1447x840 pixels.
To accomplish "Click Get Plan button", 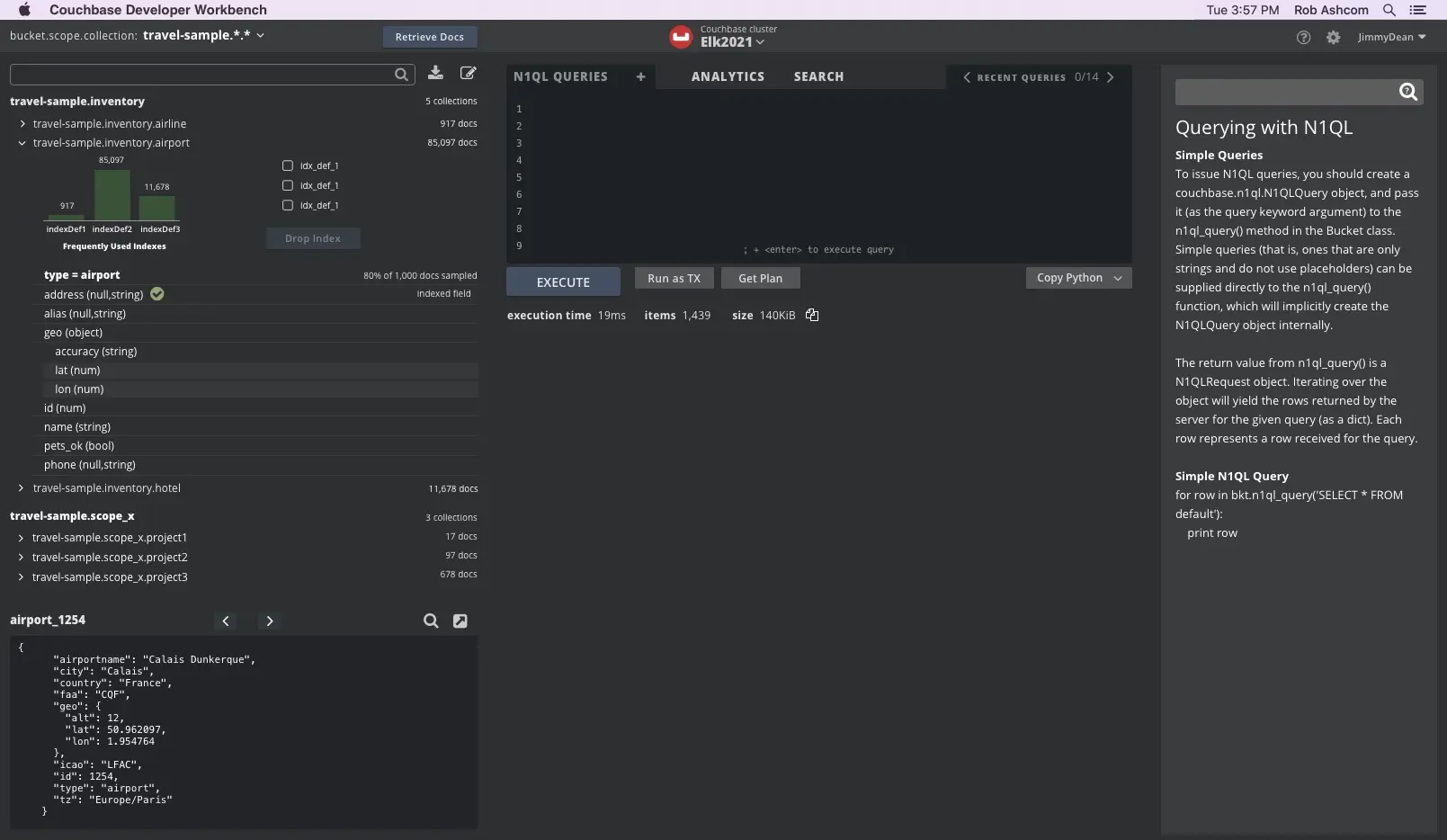I will 760,278.
